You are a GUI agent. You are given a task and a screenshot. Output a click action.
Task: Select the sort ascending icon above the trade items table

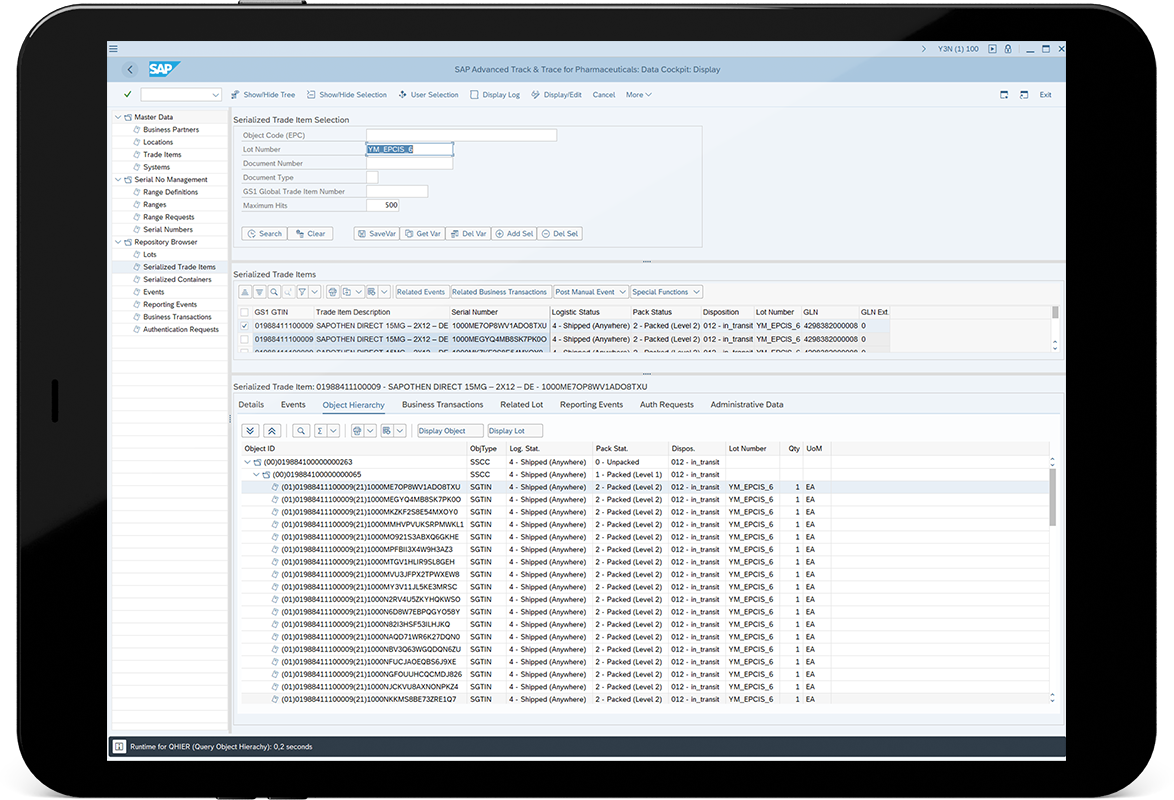click(245, 291)
